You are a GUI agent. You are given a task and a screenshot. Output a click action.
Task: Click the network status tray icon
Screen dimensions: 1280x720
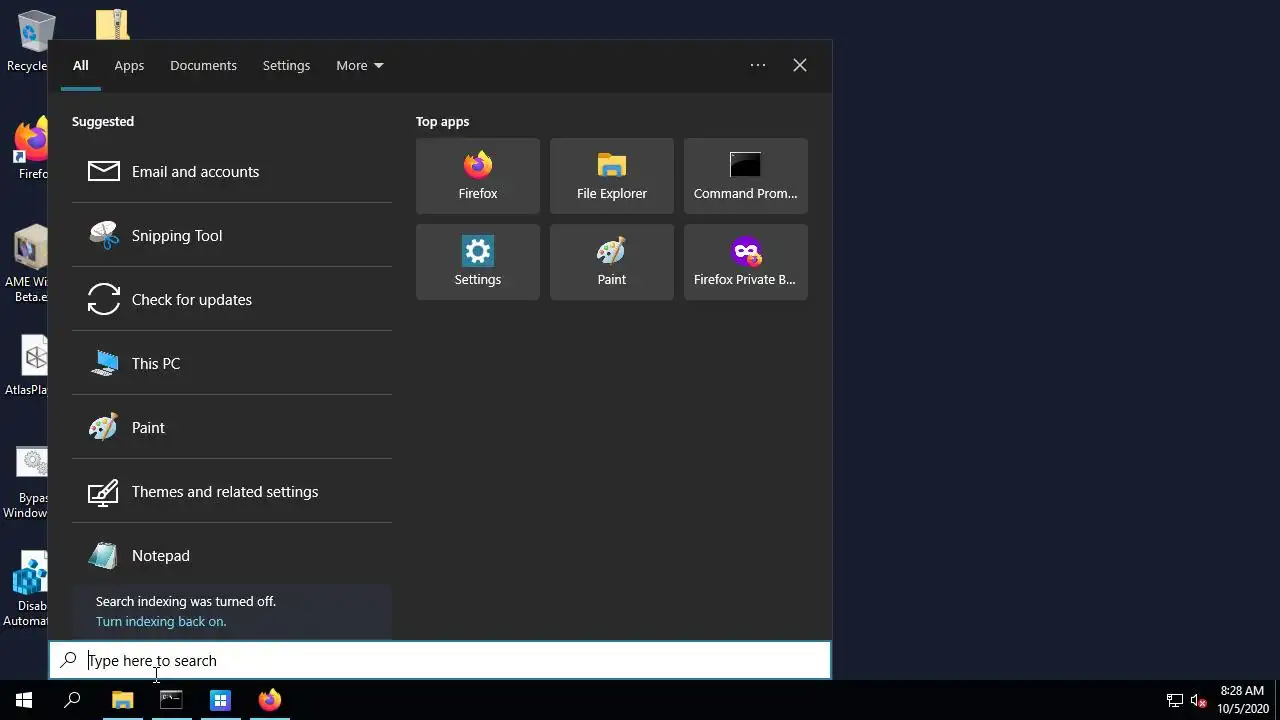(1175, 701)
